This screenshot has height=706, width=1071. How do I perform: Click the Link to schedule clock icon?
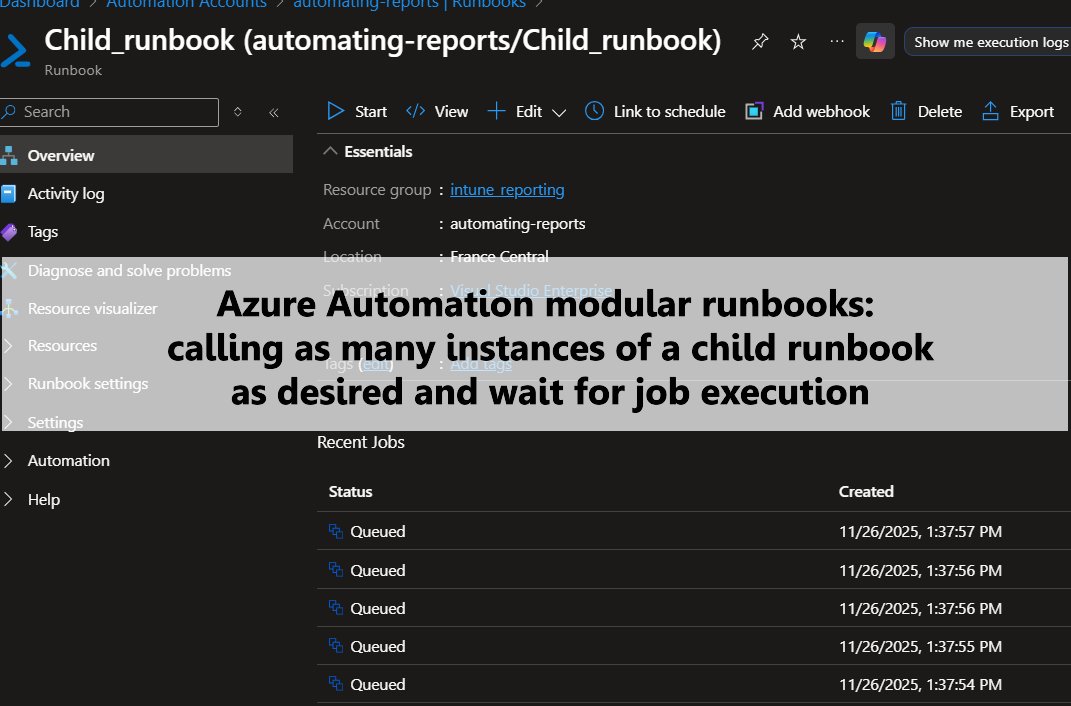tap(594, 111)
